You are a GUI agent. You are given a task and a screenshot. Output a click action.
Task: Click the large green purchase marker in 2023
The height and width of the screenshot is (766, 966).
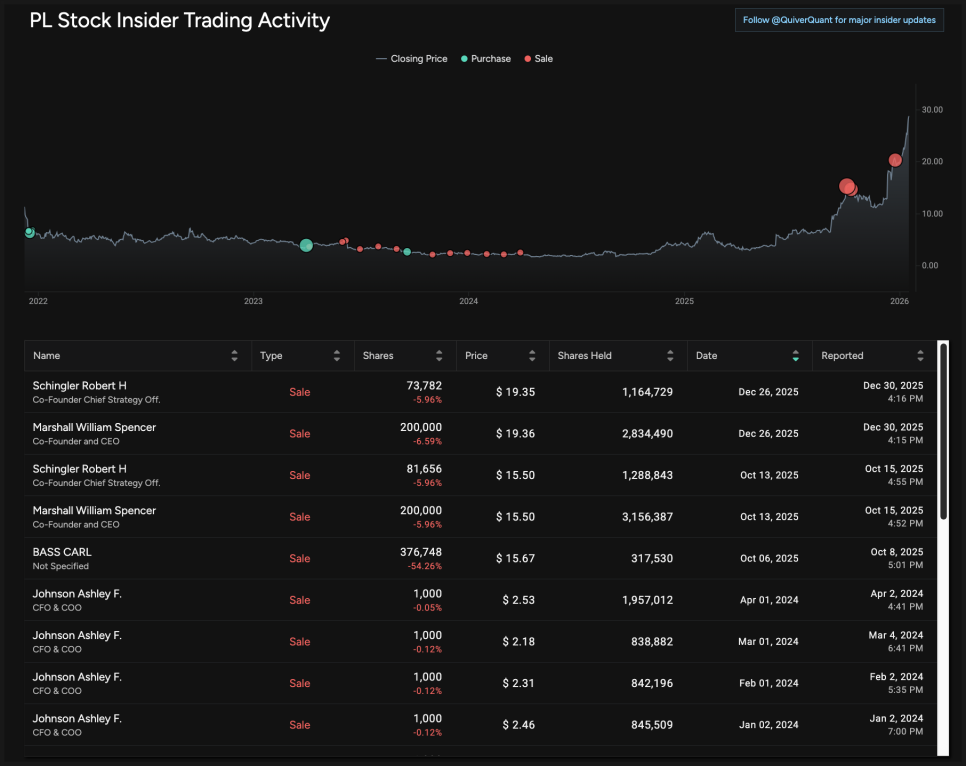(306, 245)
